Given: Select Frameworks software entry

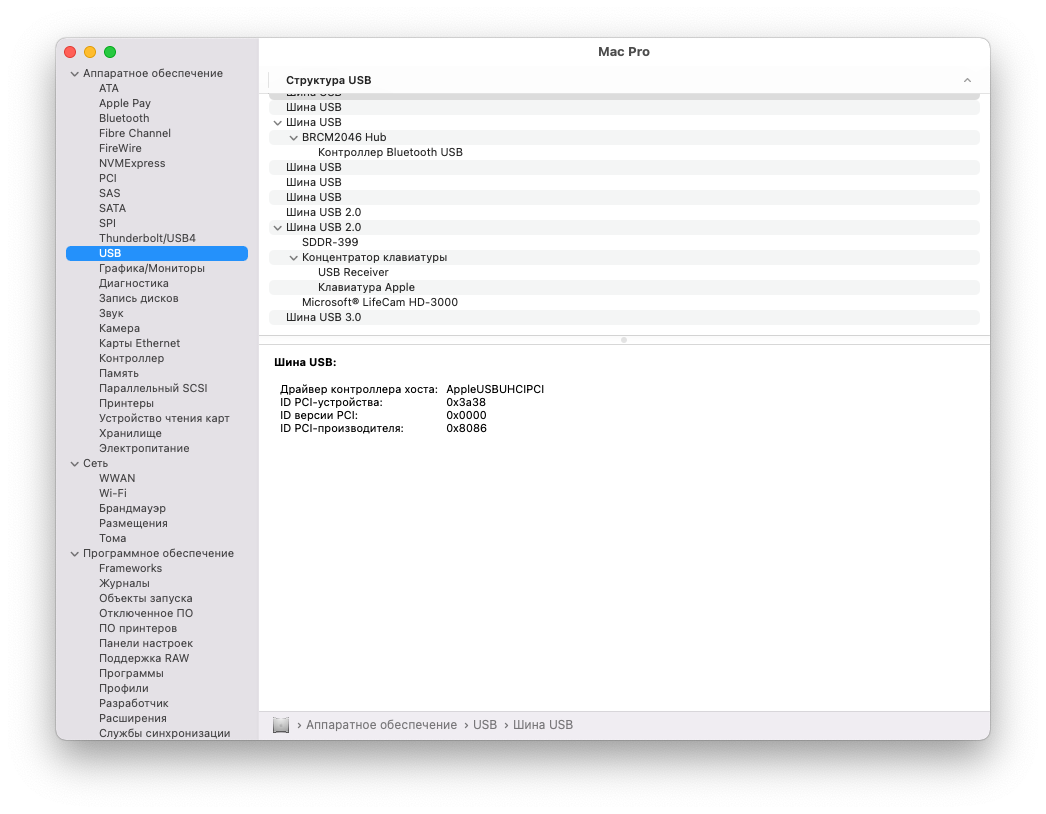Looking at the screenshot, I should click(131, 568).
